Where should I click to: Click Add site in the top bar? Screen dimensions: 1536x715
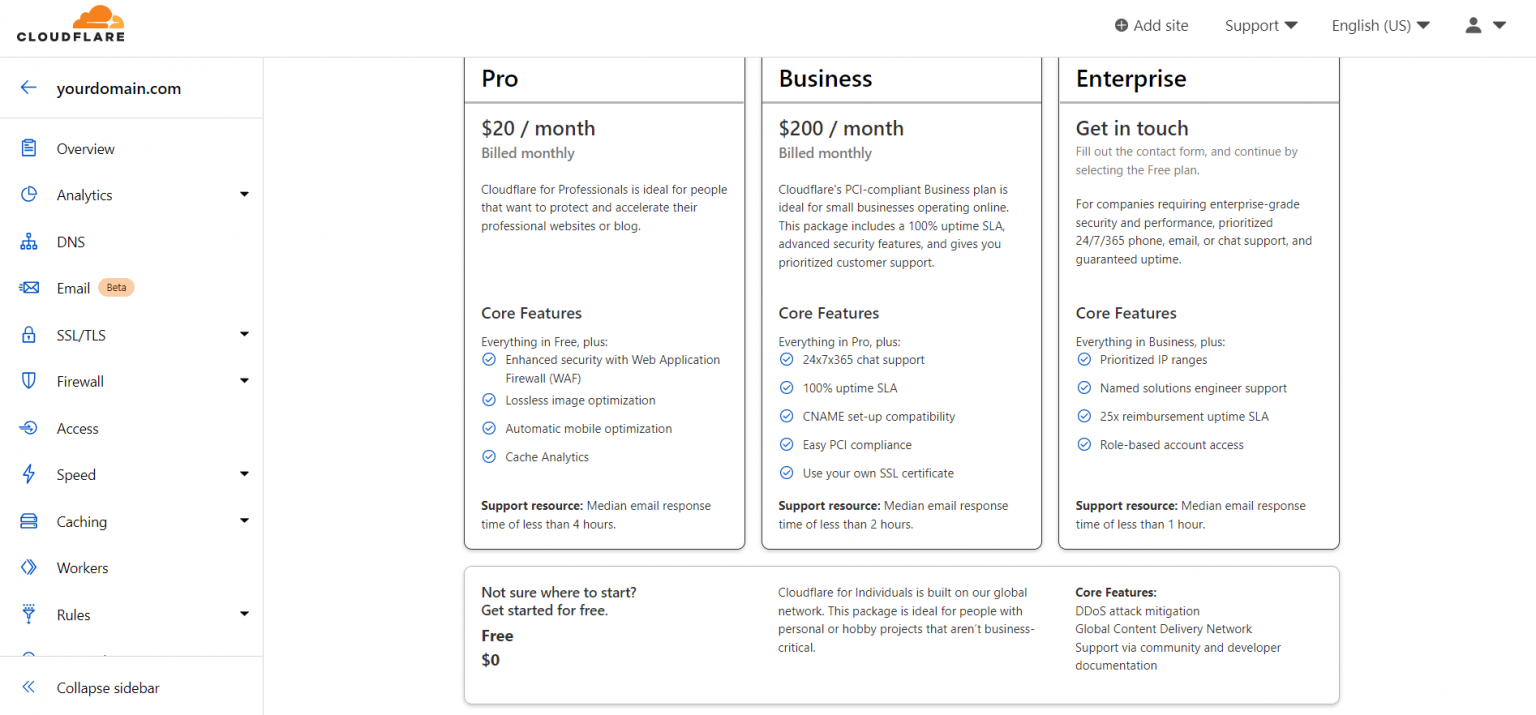pyautogui.click(x=1151, y=25)
